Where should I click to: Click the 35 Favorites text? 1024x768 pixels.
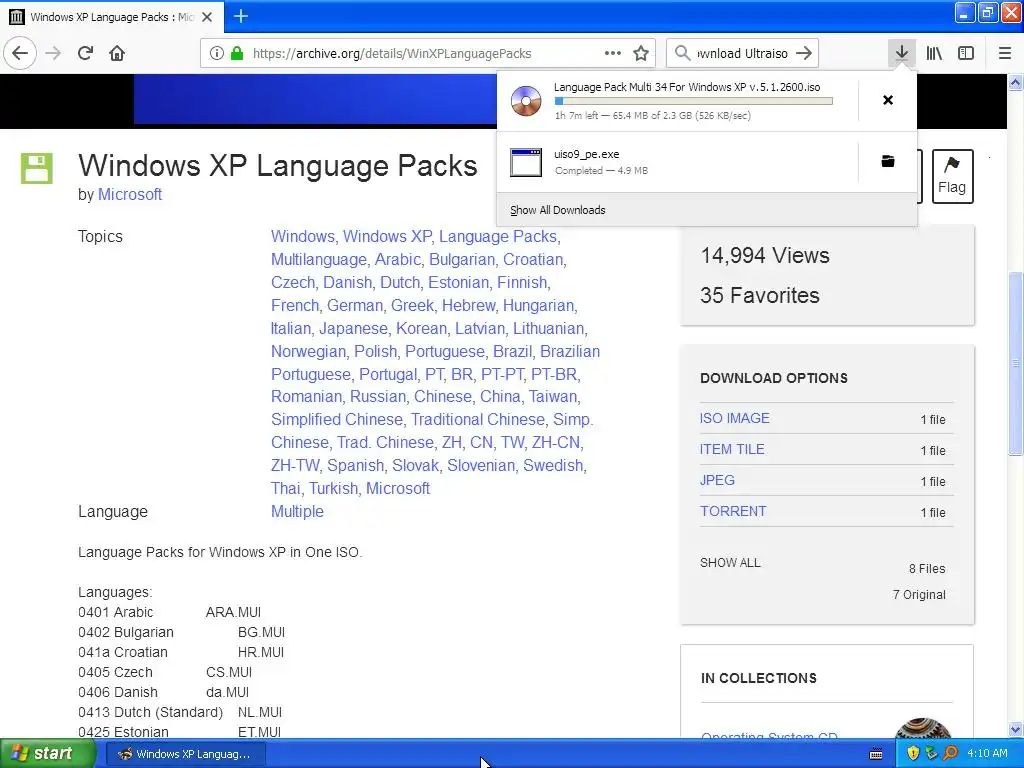tap(760, 295)
